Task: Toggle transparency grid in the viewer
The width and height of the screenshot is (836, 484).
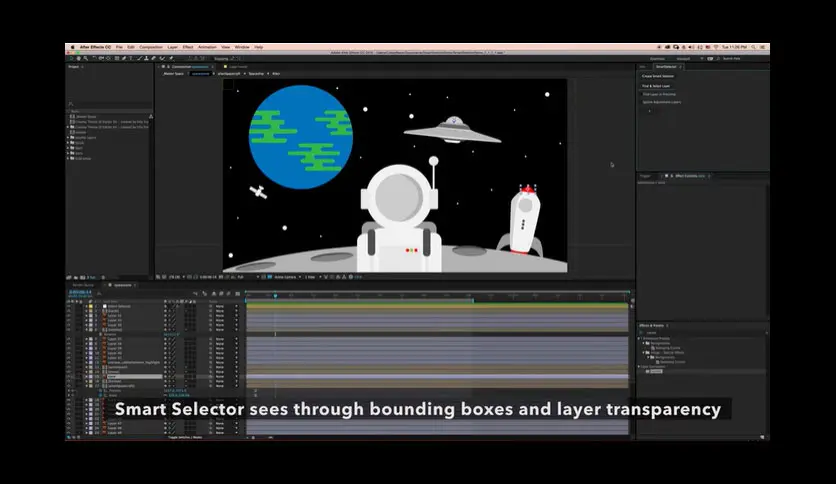Action: pos(269,277)
